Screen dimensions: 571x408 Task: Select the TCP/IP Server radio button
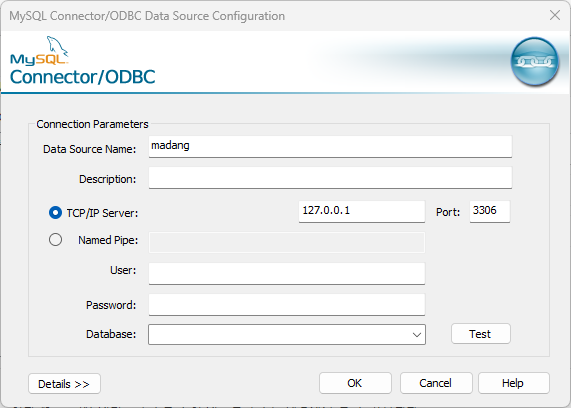click(55, 213)
